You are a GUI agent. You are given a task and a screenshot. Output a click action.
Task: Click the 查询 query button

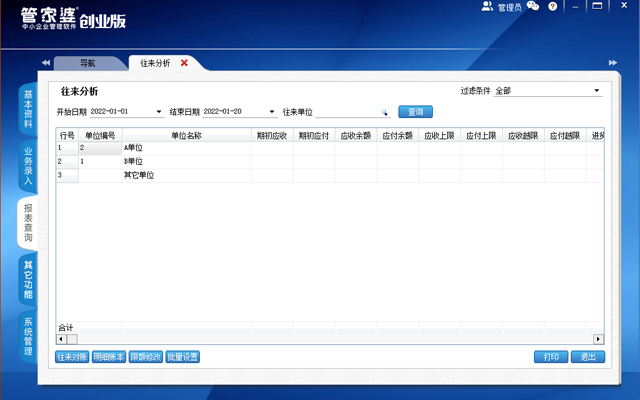point(415,112)
